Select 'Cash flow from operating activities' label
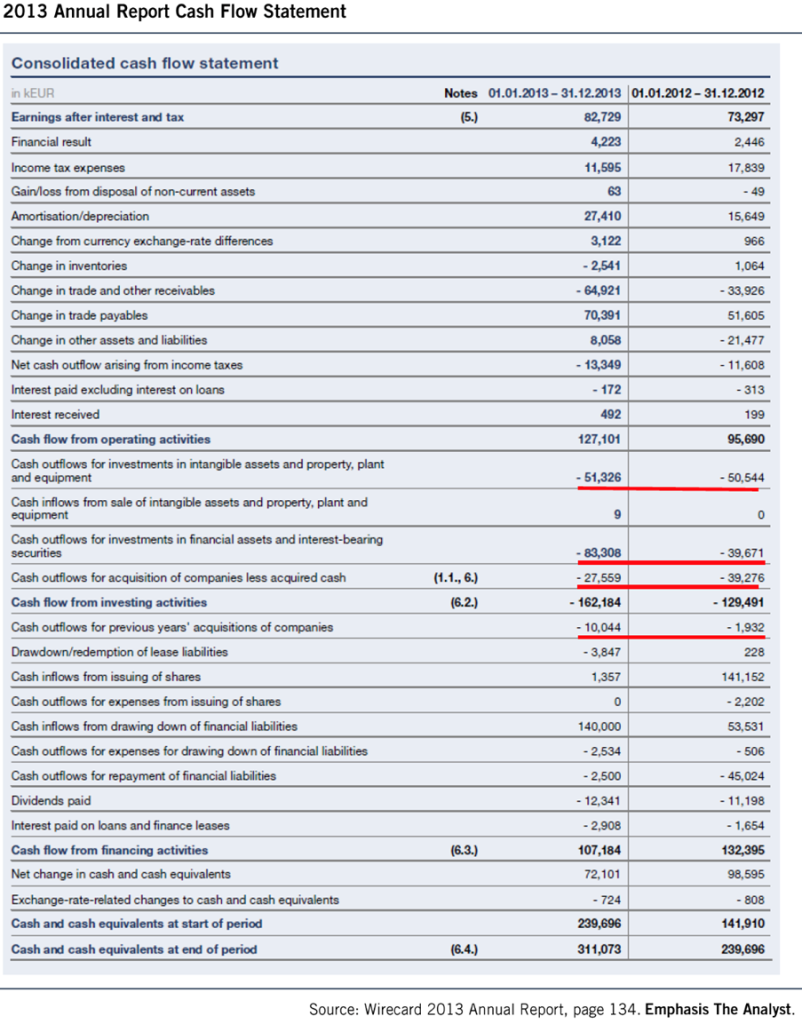802x1024 pixels. pos(110,440)
